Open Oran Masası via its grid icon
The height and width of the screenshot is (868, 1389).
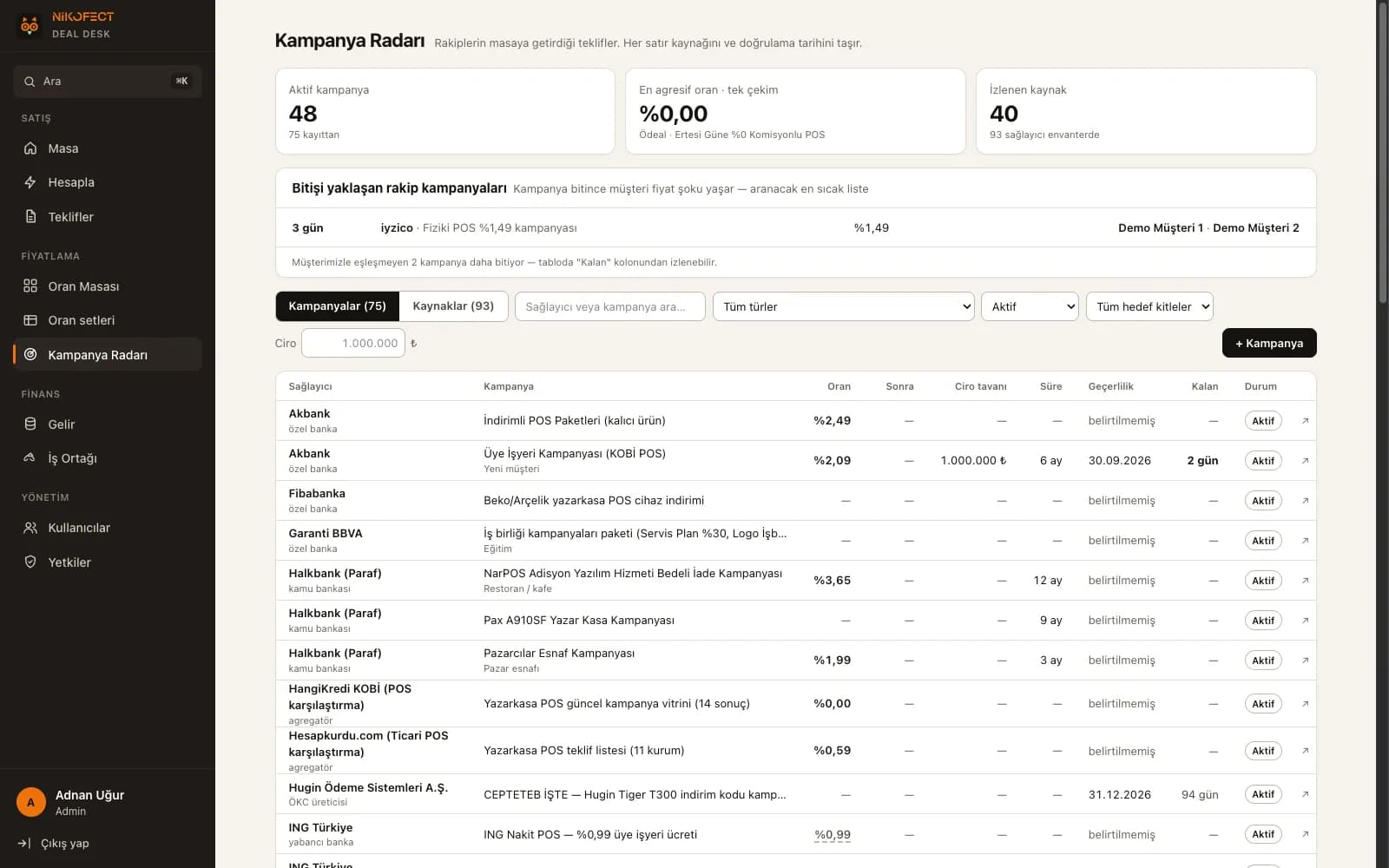[30, 286]
